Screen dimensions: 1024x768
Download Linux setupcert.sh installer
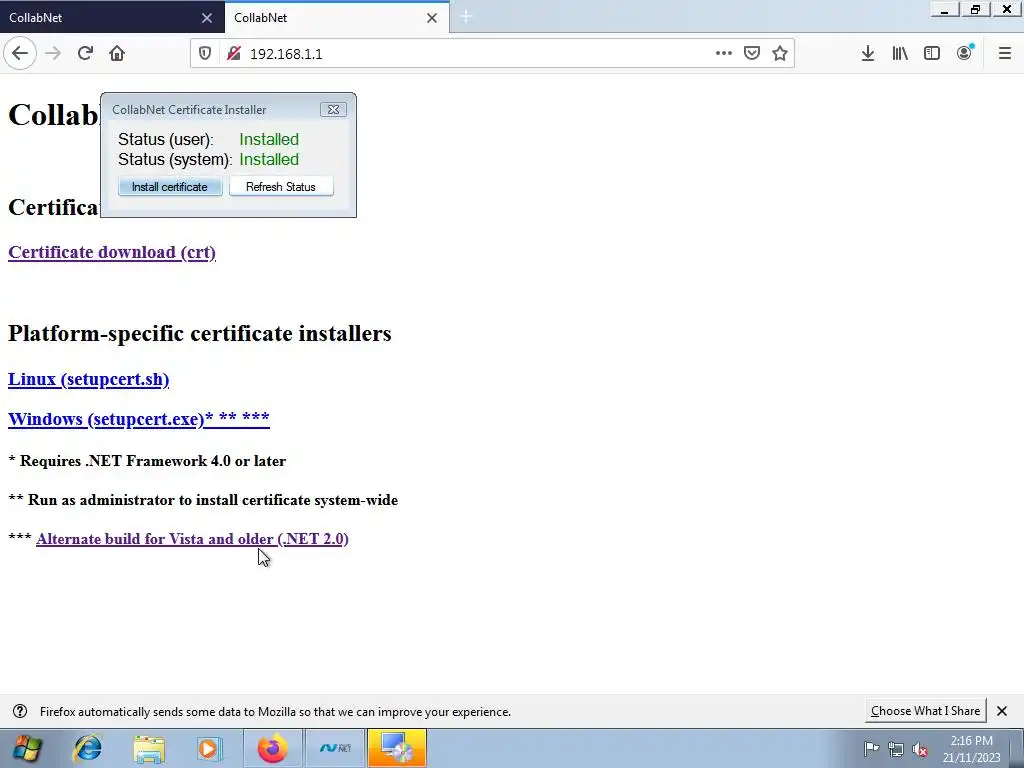click(88, 379)
